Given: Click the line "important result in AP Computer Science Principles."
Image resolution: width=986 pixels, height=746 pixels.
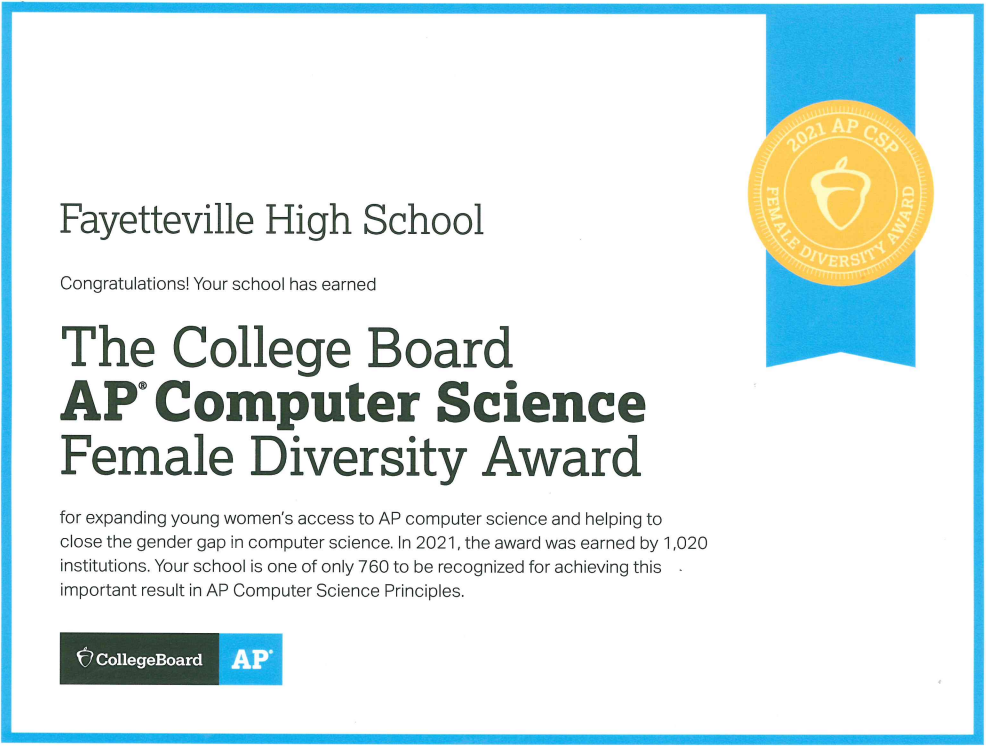Looking at the screenshot, I should coord(262,591).
